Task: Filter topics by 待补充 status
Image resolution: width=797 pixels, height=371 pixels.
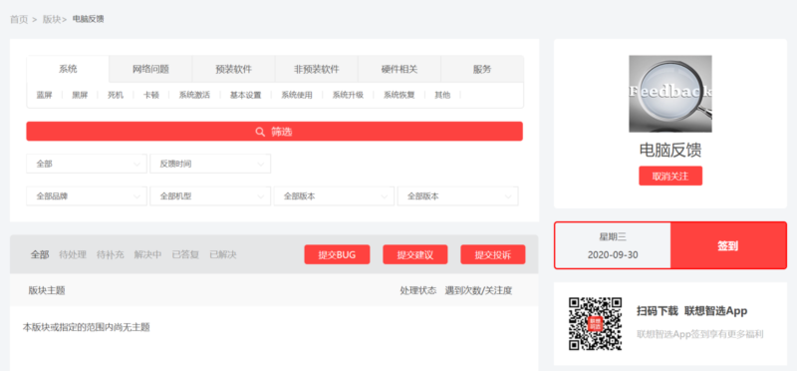Action: click(x=110, y=255)
